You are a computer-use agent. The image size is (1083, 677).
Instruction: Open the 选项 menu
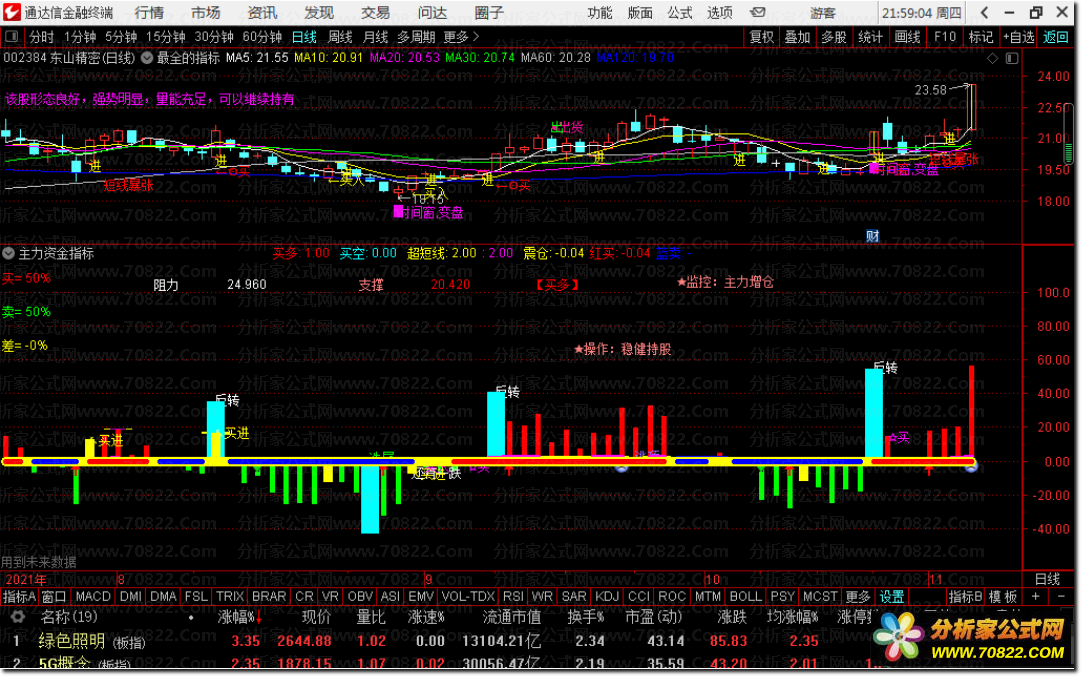pos(720,12)
